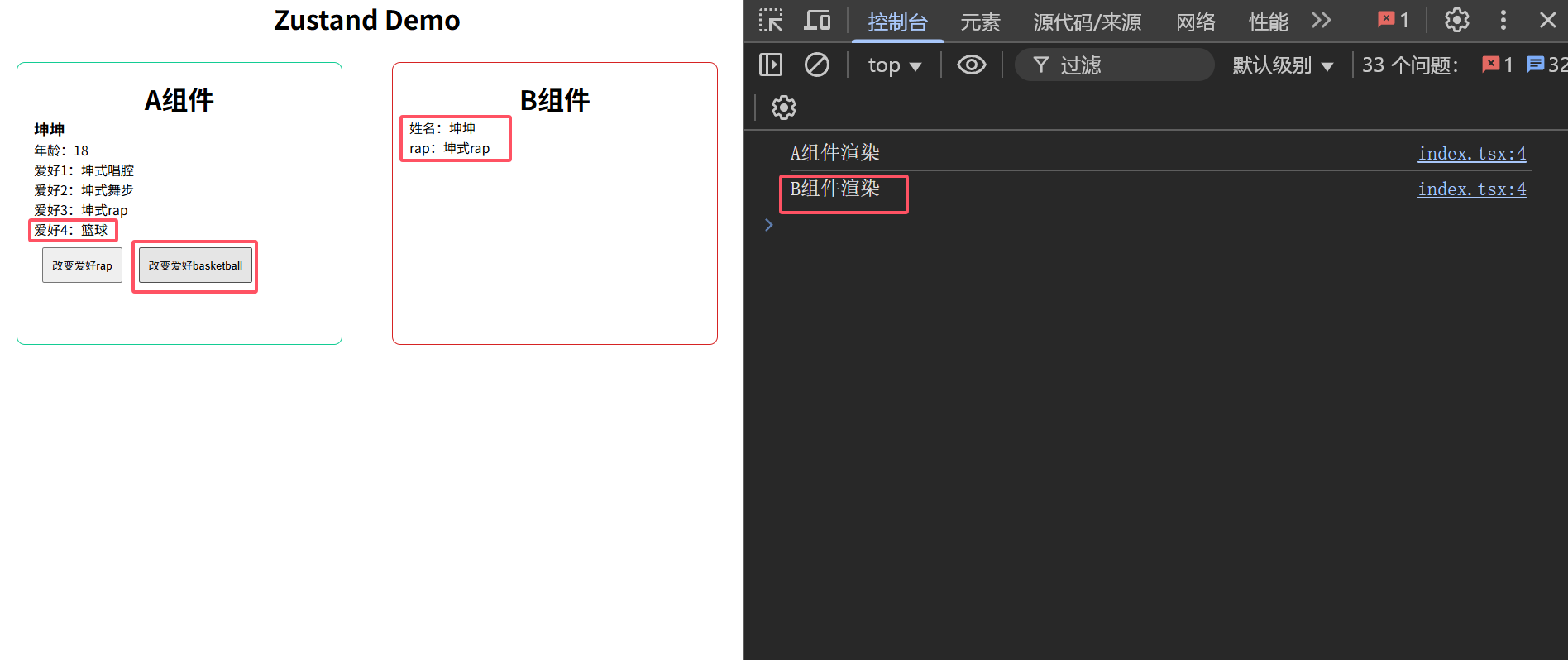Open the 控制台 (Console) tab
Image resolution: width=1568 pixels, height=660 pixels.
click(x=897, y=22)
